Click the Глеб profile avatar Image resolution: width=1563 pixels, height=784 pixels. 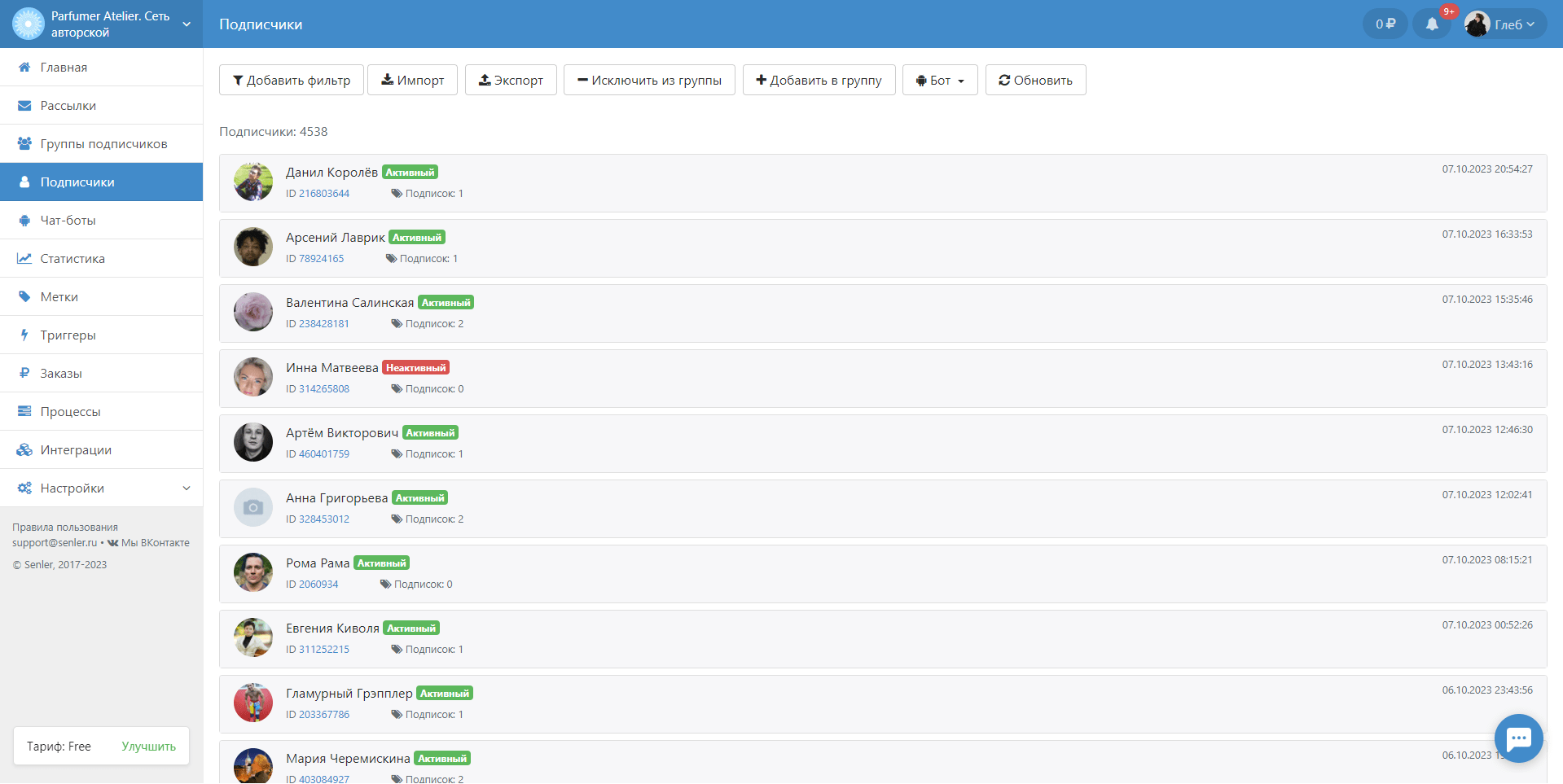(1477, 24)
